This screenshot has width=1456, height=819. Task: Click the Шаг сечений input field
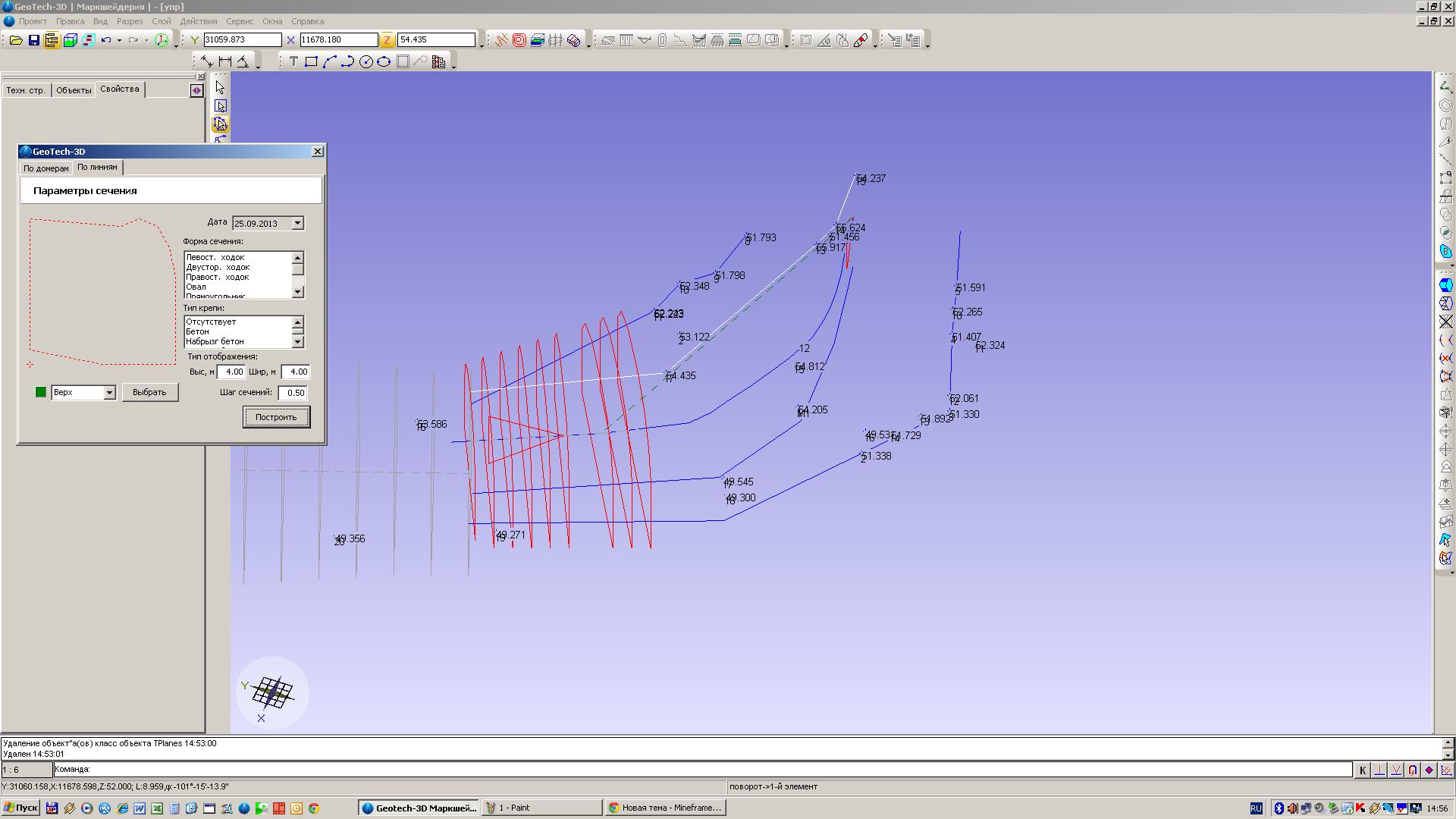coord(293,393)
